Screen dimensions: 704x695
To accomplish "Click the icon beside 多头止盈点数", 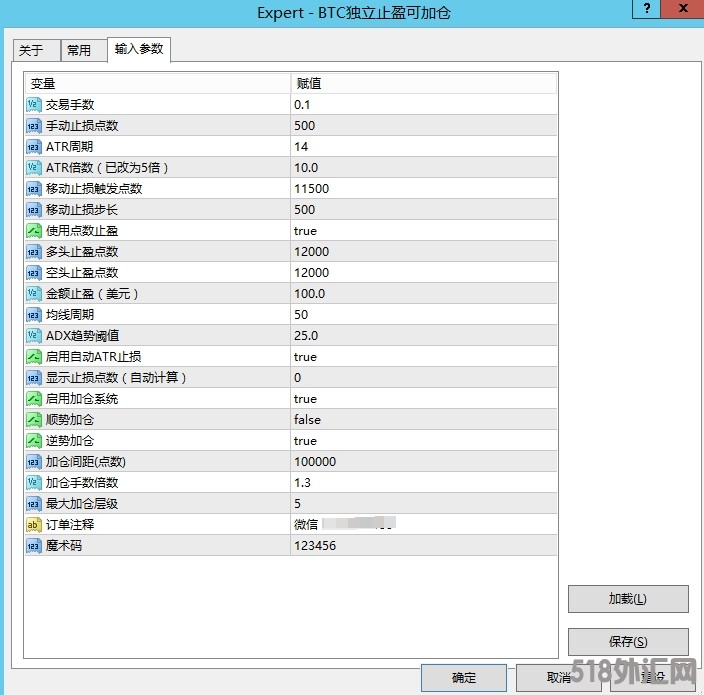I will click(34, 251).
